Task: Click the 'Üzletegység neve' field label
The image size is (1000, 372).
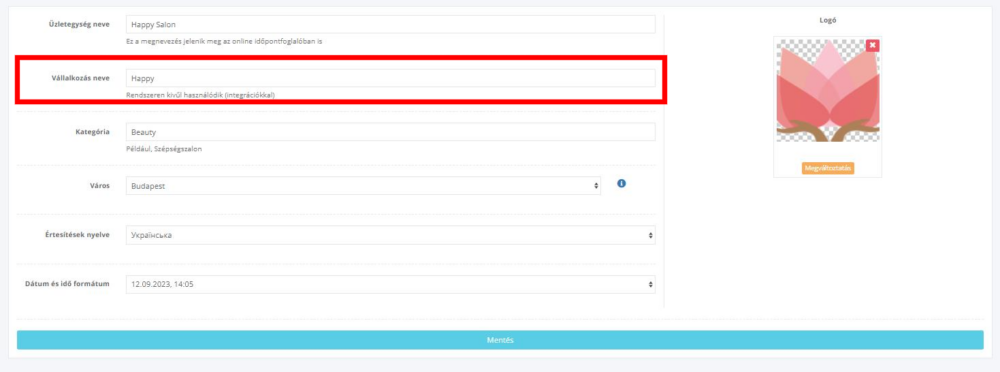Action: point(79,24)
